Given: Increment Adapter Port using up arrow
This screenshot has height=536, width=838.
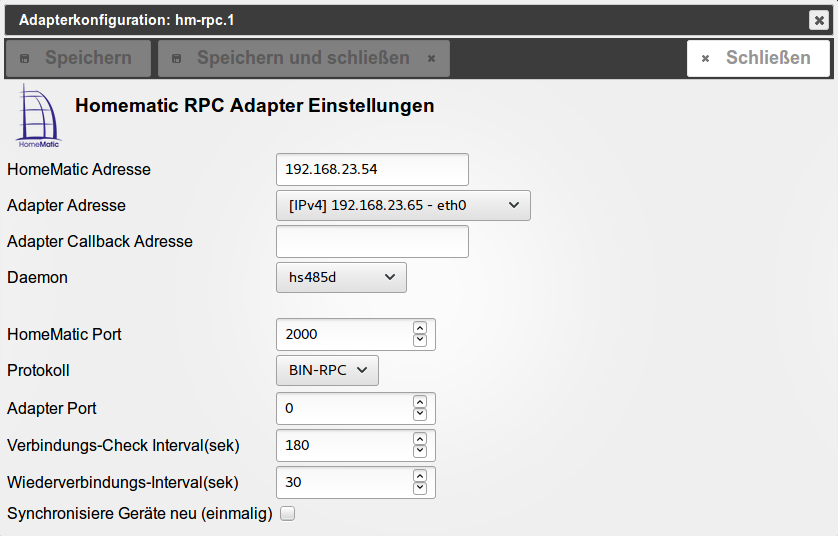Looking at the screenshot, I should (420, 402).
